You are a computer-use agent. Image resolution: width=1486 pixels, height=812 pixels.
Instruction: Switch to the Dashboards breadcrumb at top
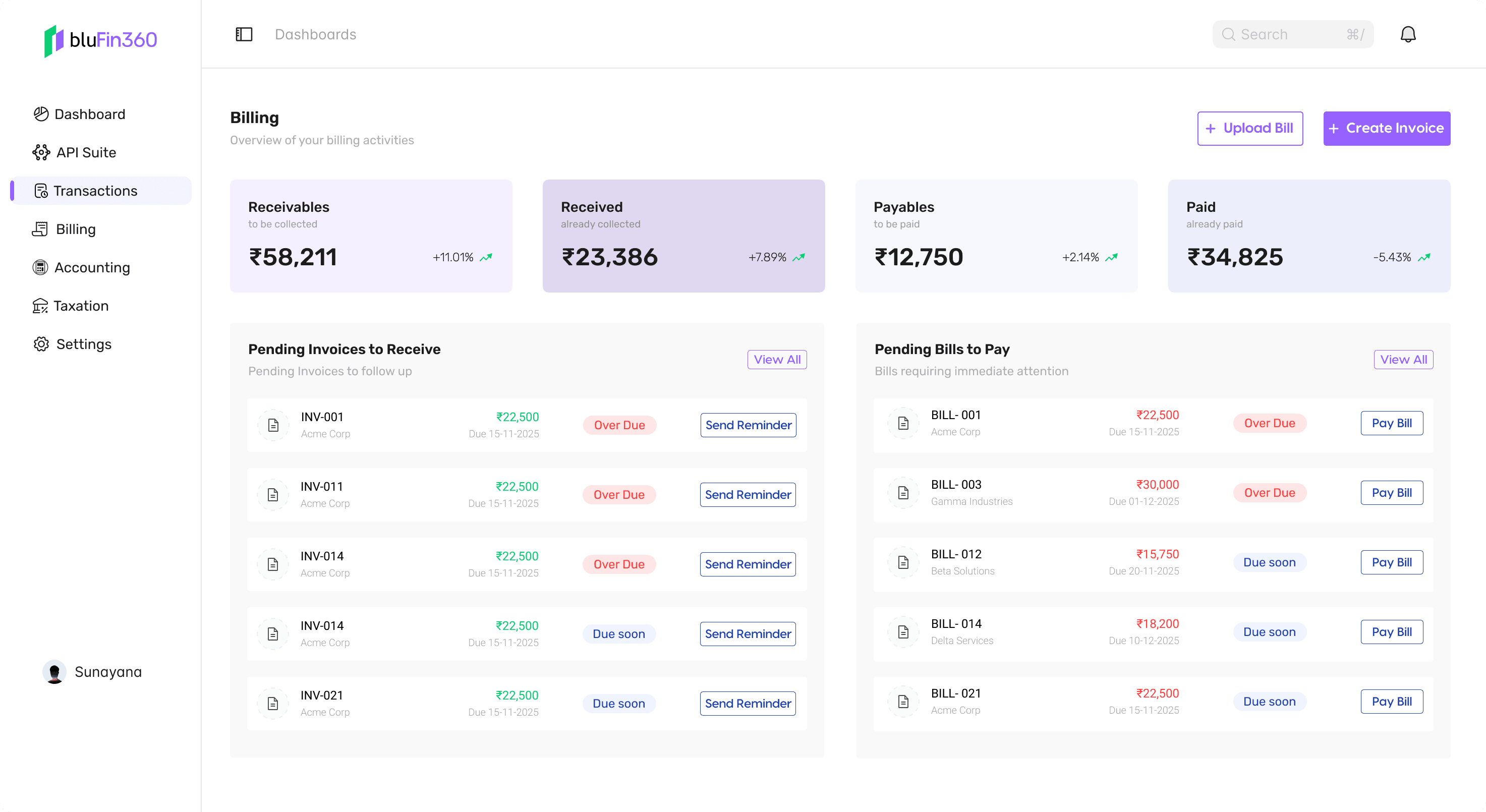[316, 34]
